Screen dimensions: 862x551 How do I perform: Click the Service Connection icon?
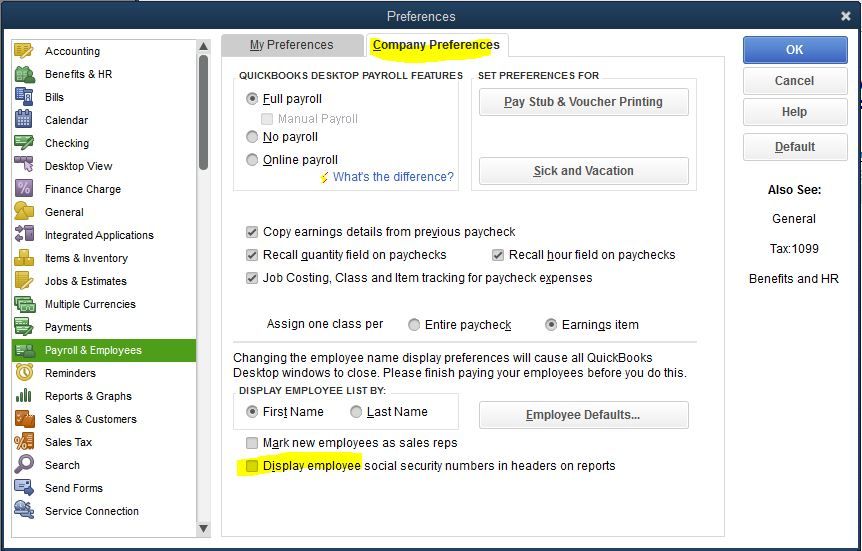coord(24,510)
